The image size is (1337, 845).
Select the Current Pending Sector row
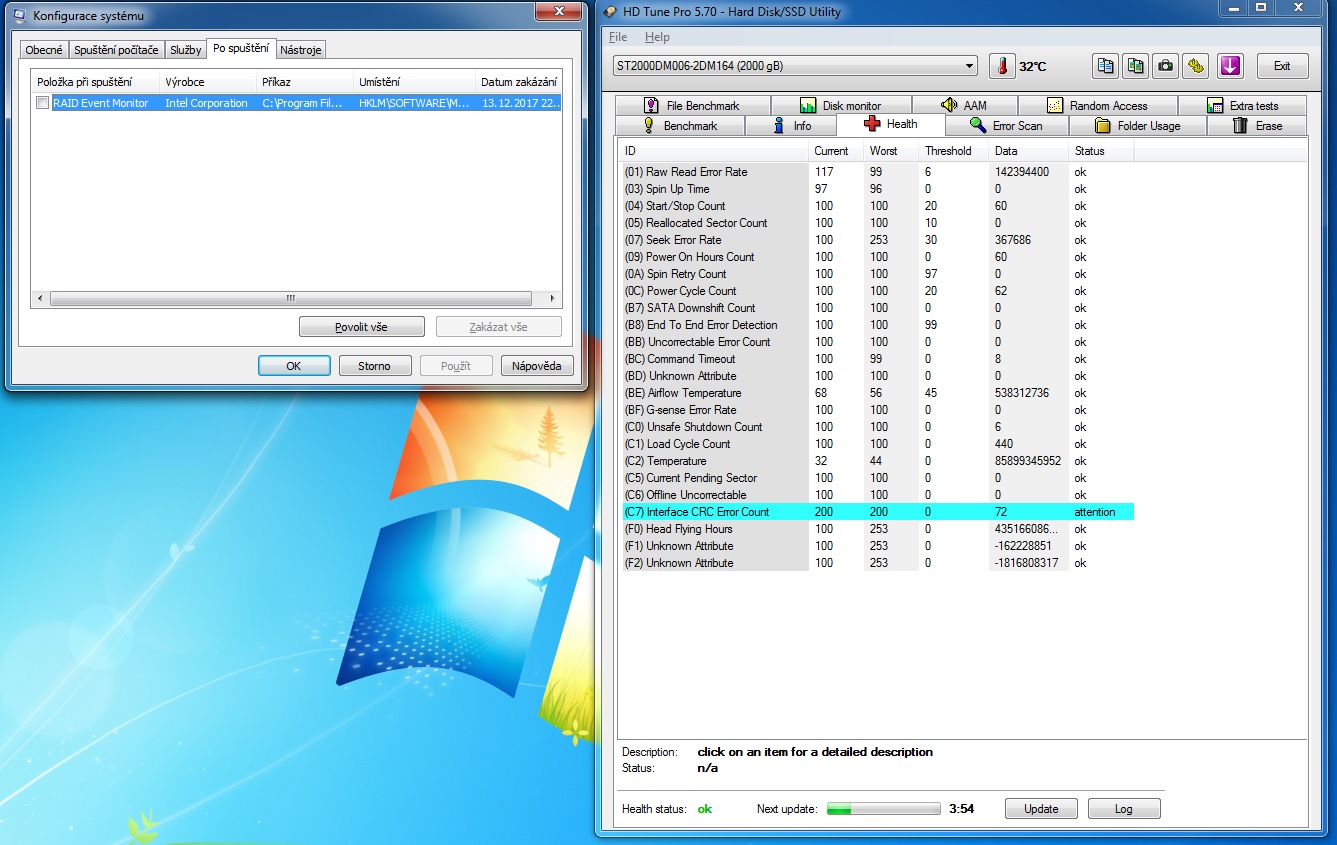pyautogui.click(x=876, y=478)
